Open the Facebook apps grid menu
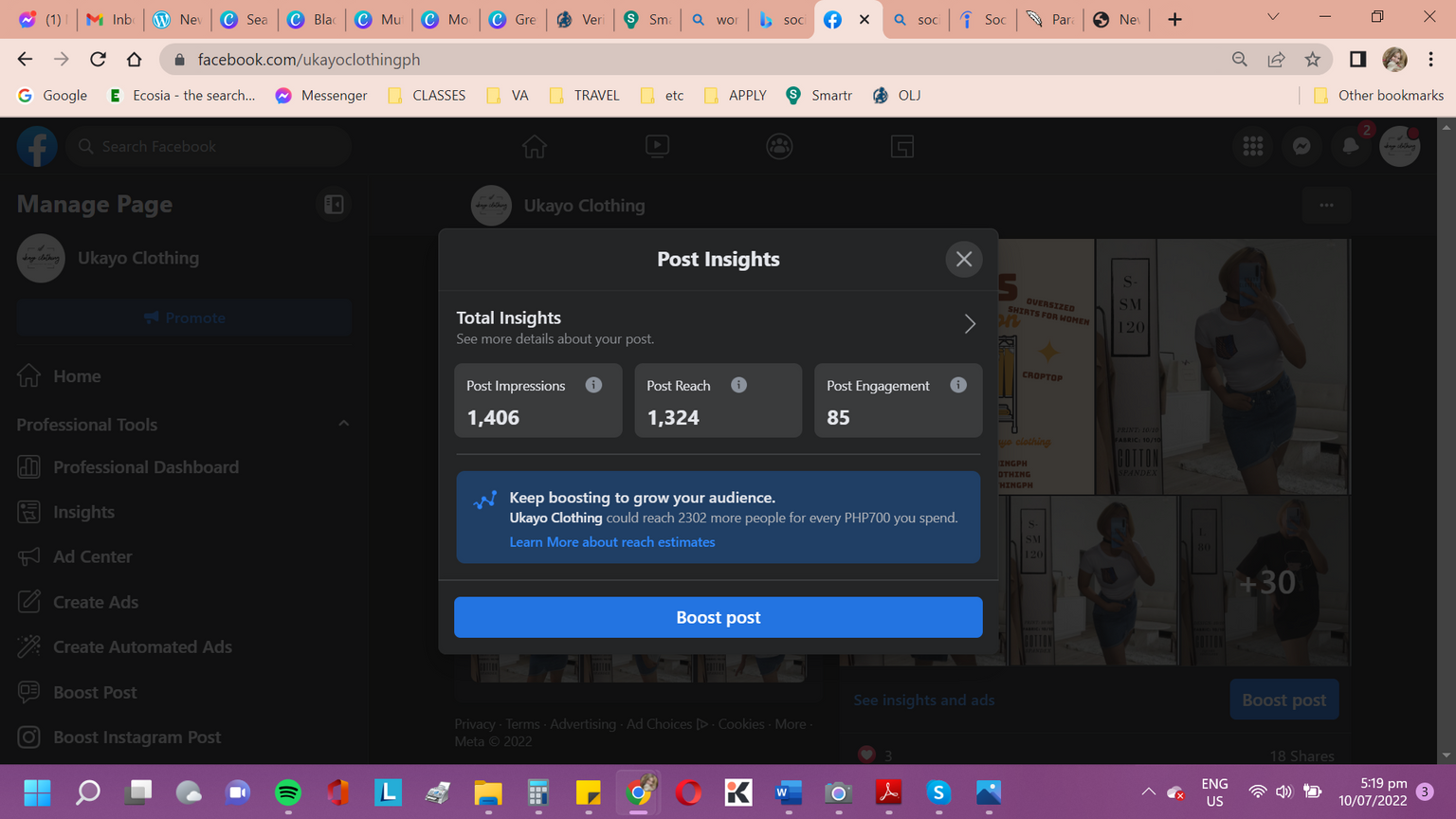The height and width of the screenshot is (819, 1456). 1253,146
